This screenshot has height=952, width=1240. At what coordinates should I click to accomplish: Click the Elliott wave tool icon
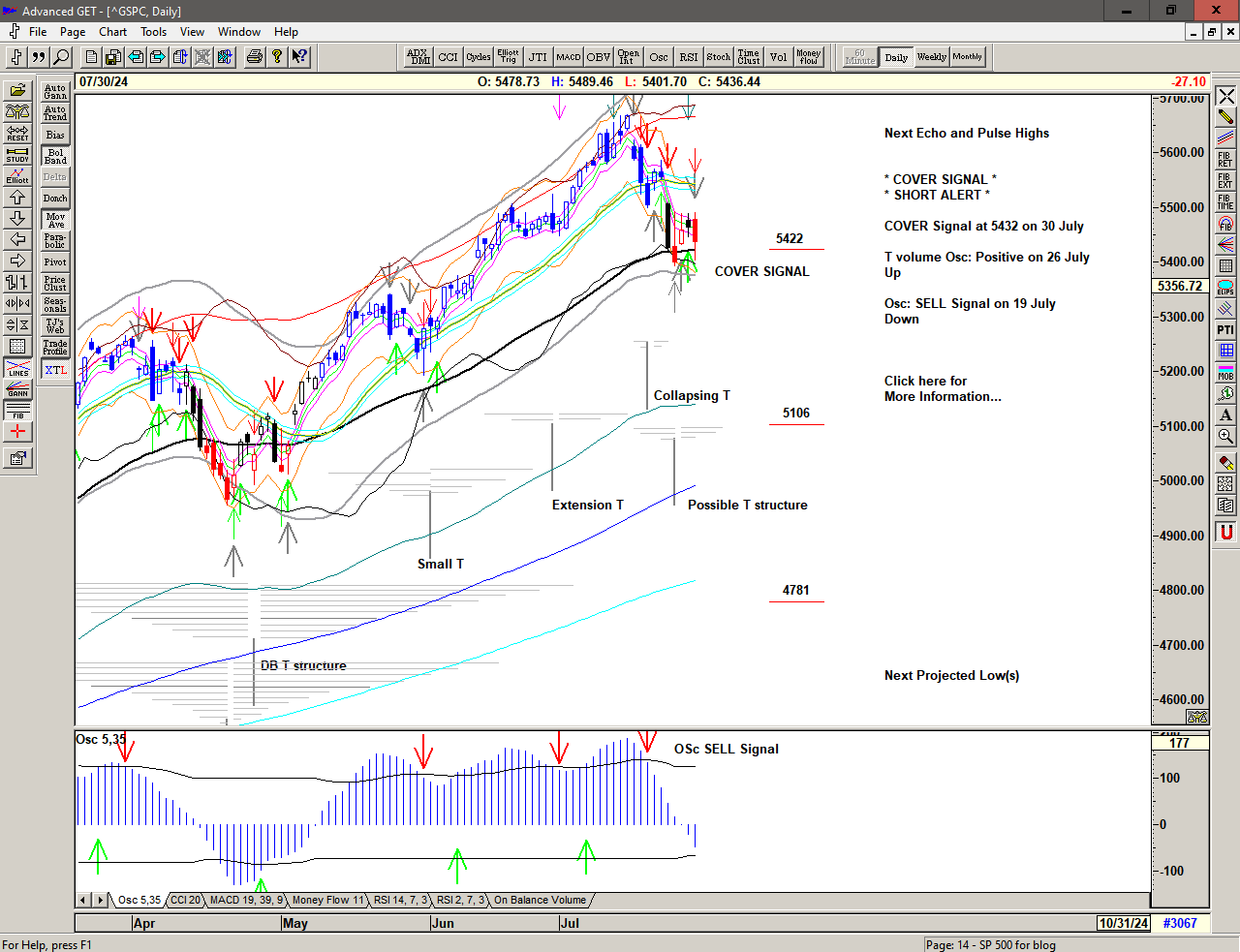[17, 175]
